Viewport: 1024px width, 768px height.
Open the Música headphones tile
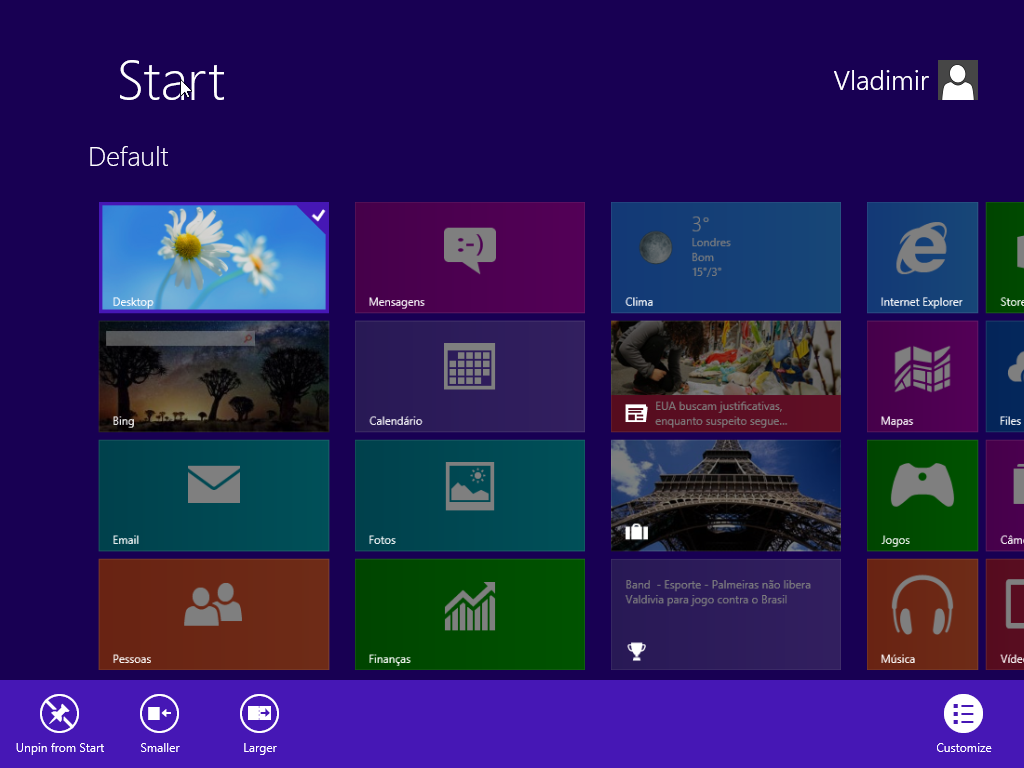point(922,615)
